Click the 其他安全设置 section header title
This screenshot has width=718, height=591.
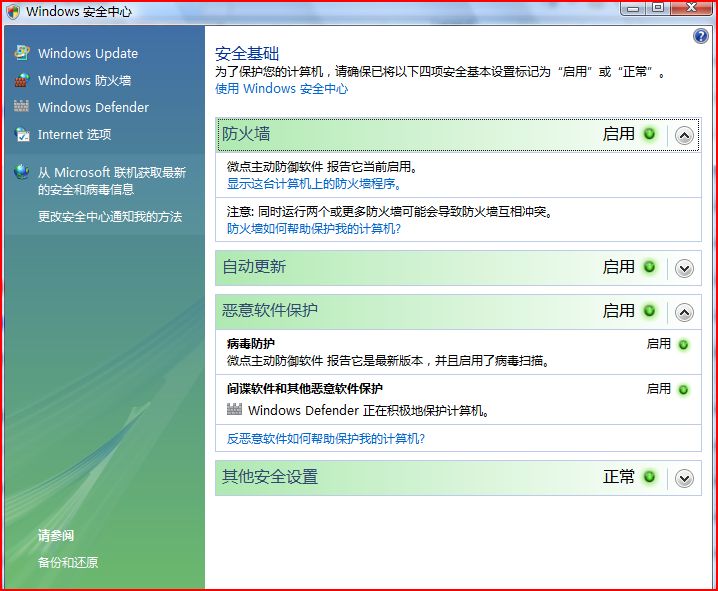[270, 477]
